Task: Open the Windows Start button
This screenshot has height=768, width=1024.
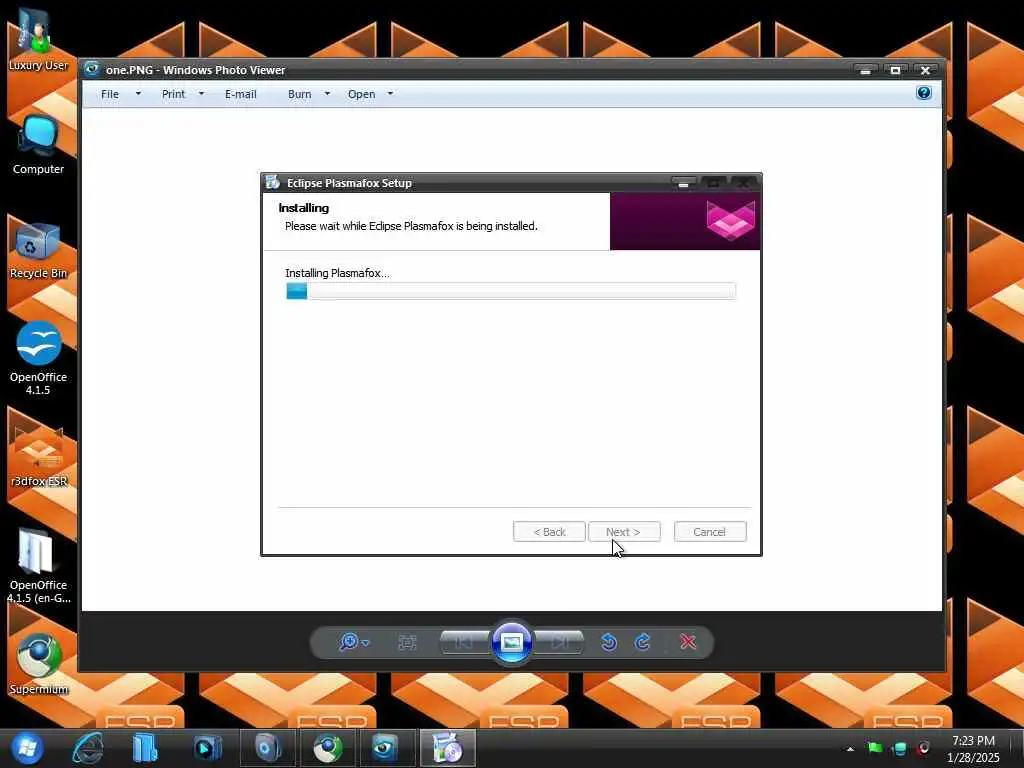Action: click(26, 748)
